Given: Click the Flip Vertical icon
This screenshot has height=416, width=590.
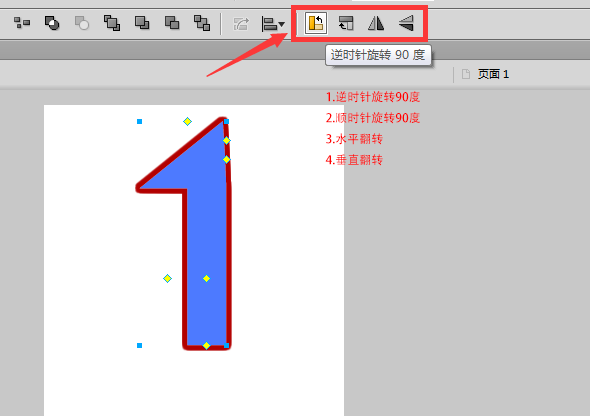Looking at the screenshot, I should pos(406,23).
